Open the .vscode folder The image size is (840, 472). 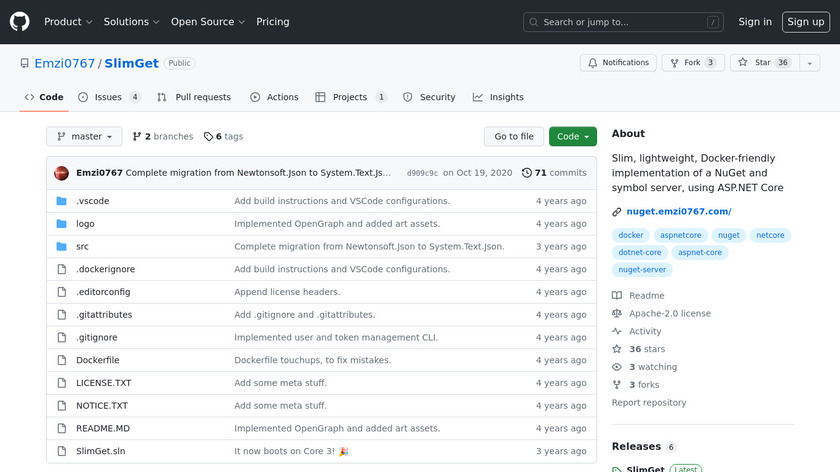pos(92,201)
